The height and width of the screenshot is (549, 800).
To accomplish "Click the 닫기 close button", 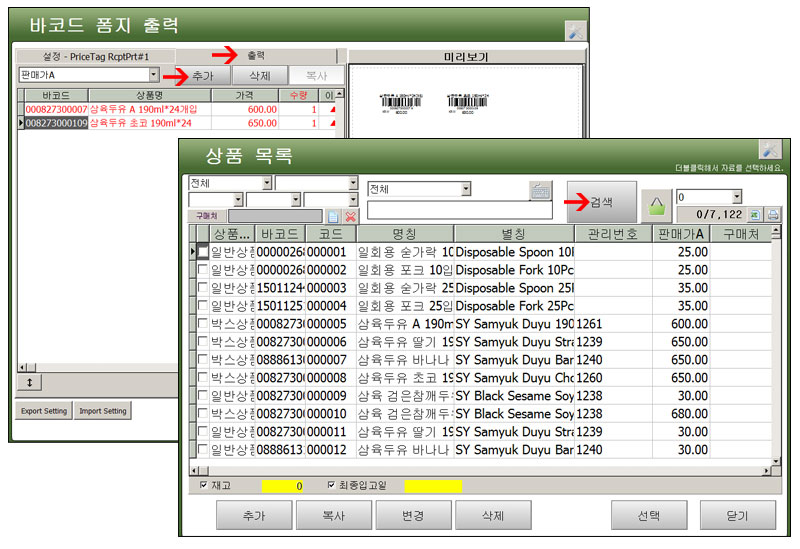I will (x=738, y=515).
